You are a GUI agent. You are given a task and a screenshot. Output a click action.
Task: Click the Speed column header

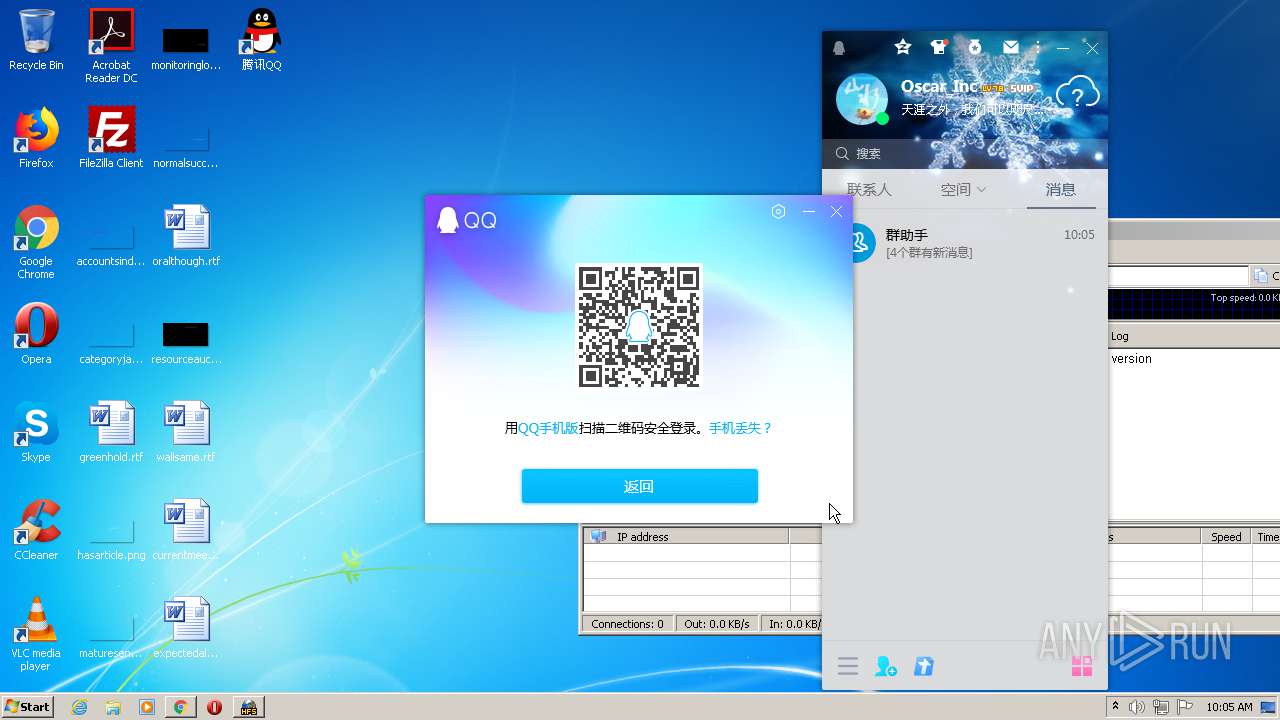[1226, 537]
